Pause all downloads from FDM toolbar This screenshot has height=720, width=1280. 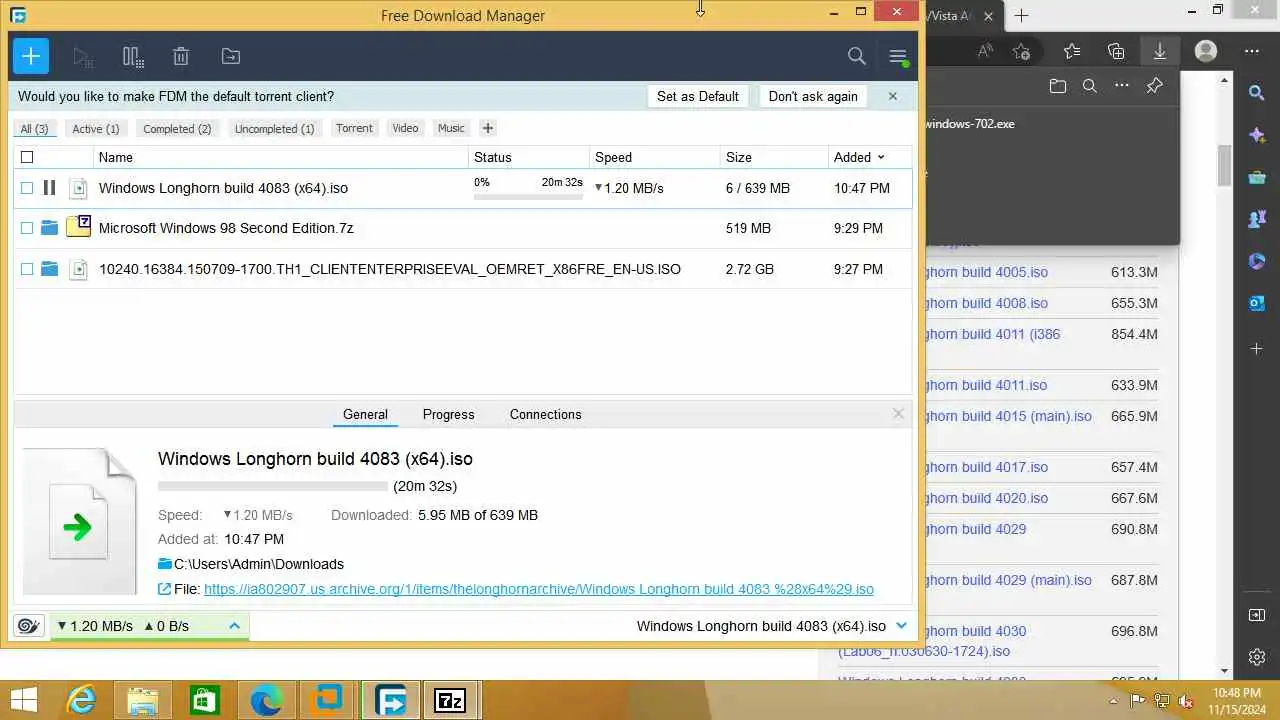point(133,57)
